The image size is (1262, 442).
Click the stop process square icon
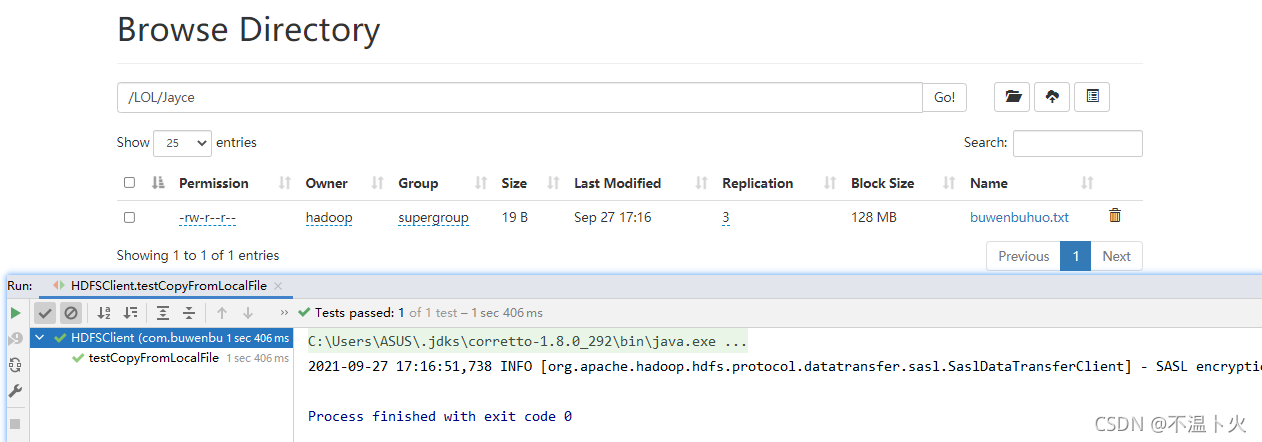(15, 424)
